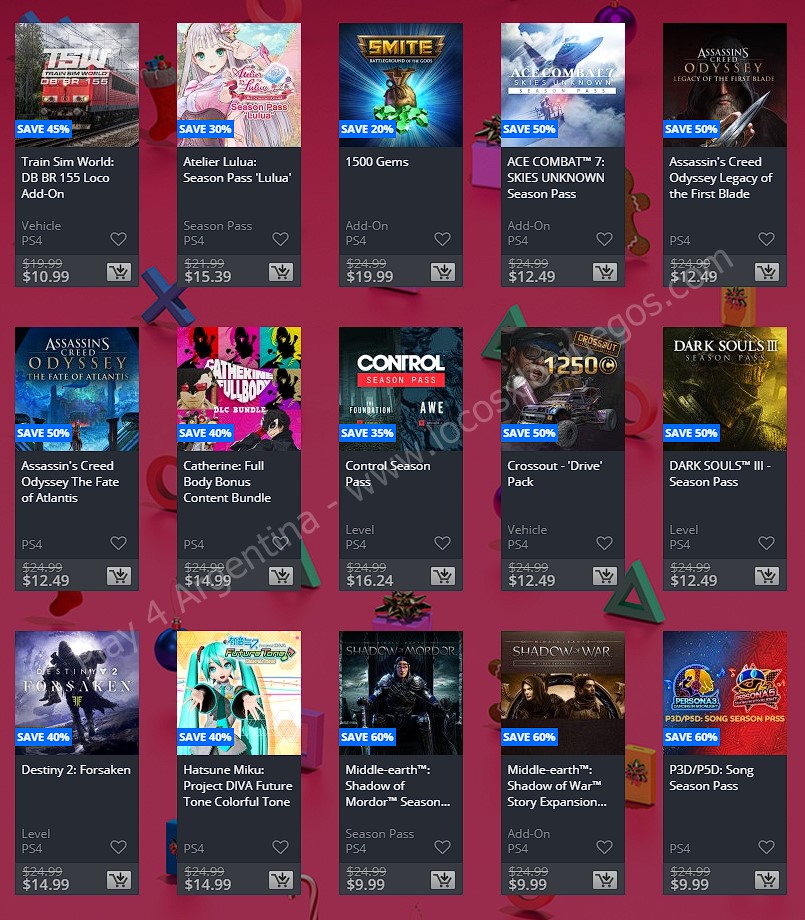Viewport: 805px width, 920px height.
Task: Add Crossout 'Drive' Pack to cart
Action: 604,576
